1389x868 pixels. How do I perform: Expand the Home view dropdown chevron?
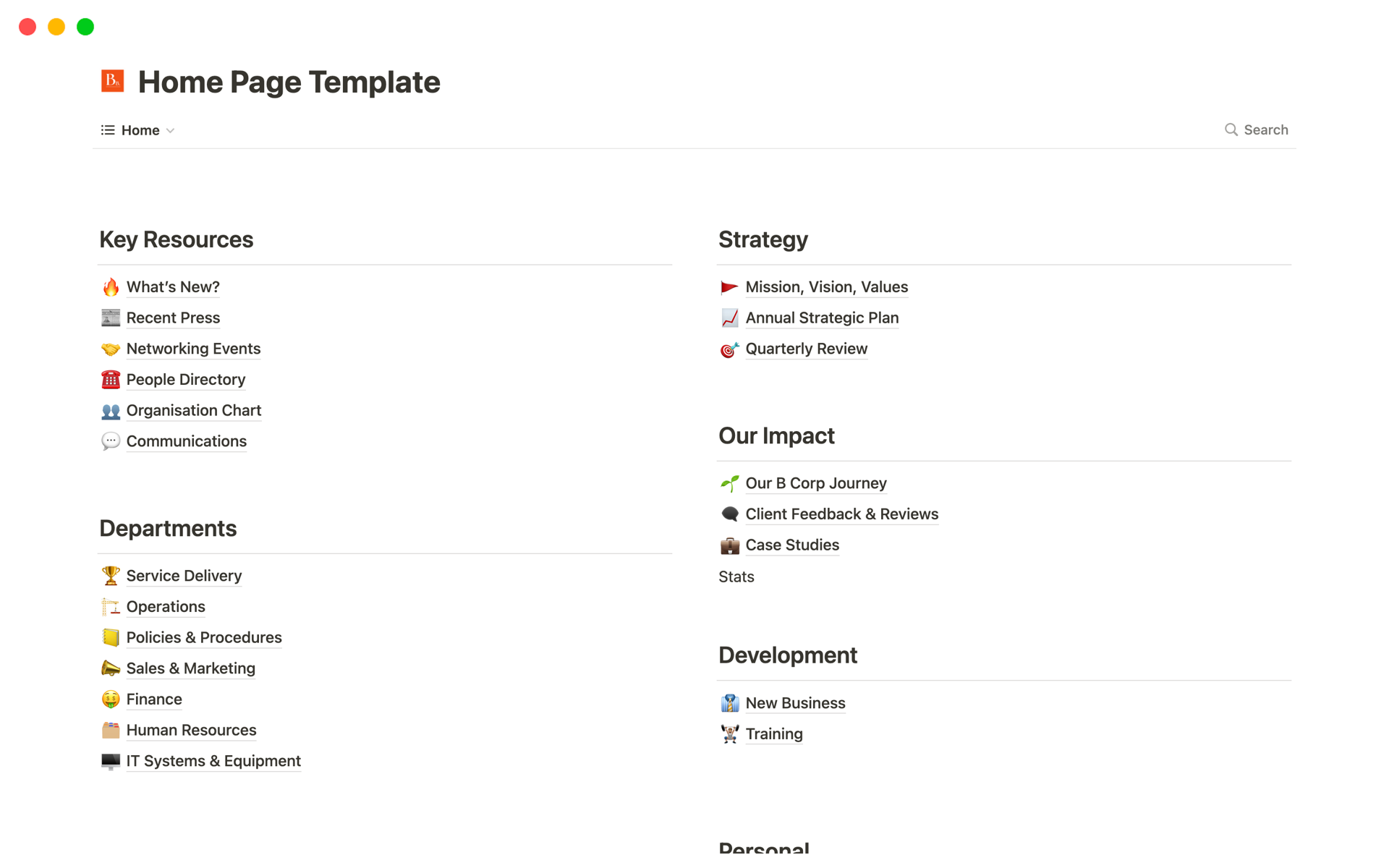(171, 131)
